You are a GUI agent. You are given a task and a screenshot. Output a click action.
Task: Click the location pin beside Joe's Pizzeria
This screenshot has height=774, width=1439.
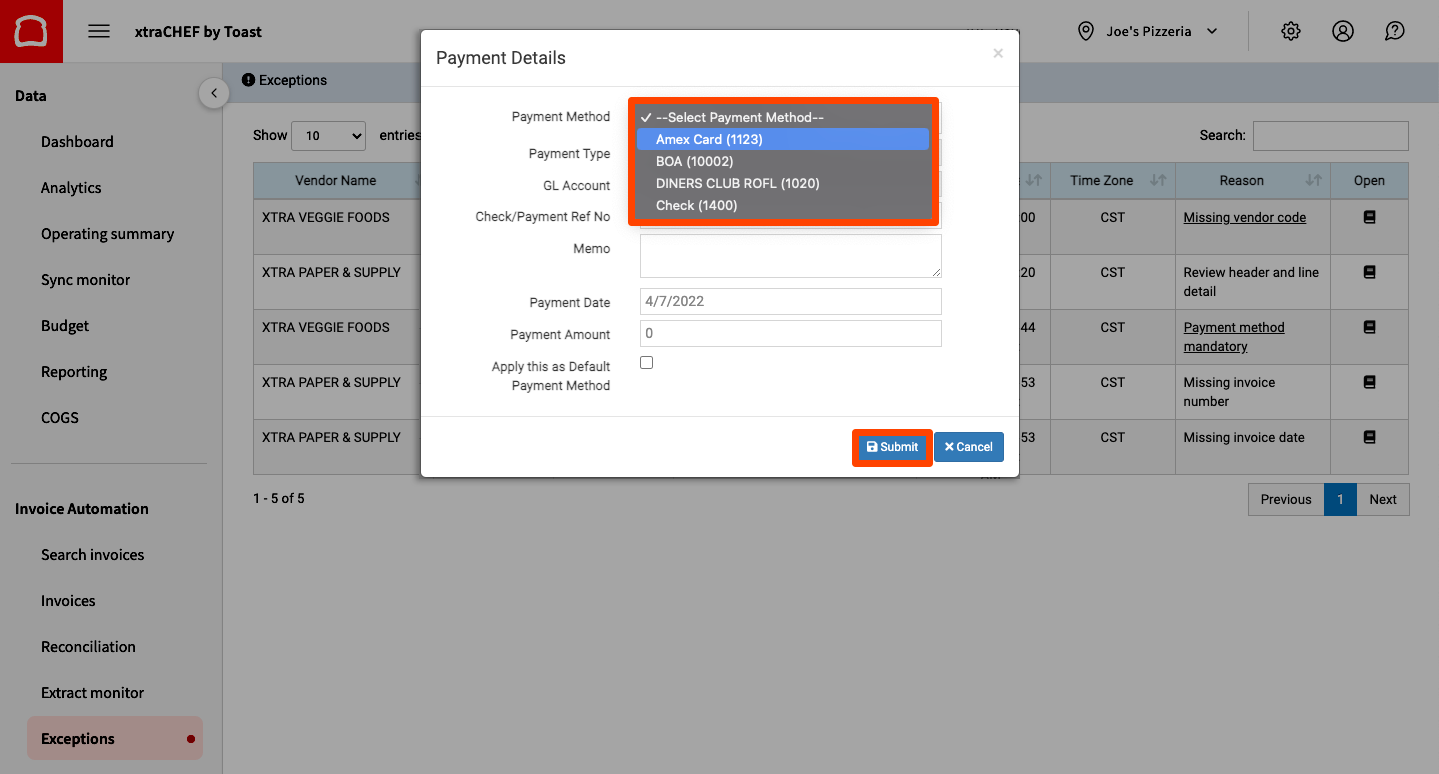(x=1085, y=31)
